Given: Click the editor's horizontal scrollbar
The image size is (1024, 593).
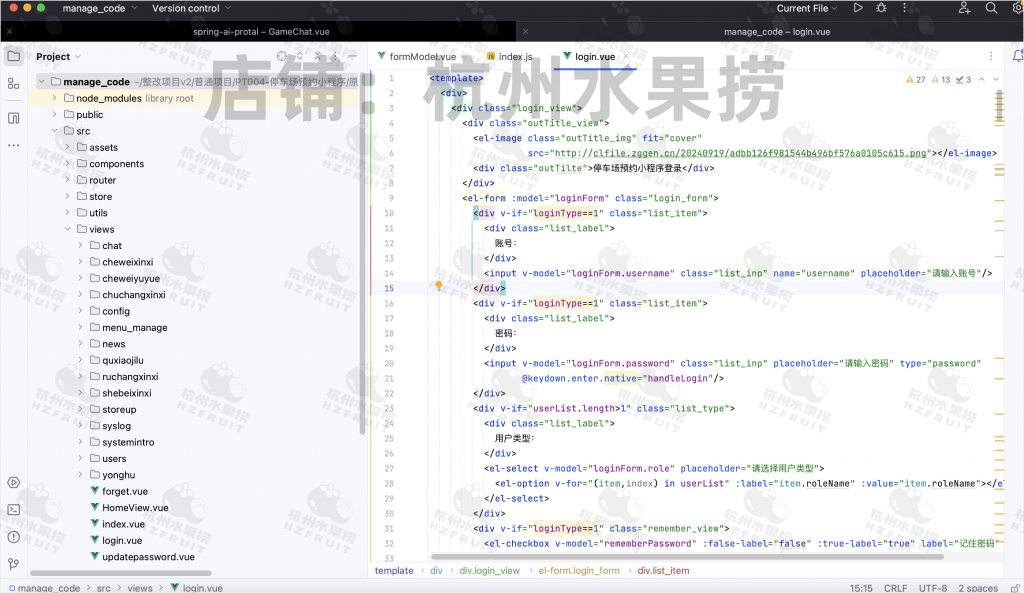Looking at the screenshot, I should (x=690, y=556).
